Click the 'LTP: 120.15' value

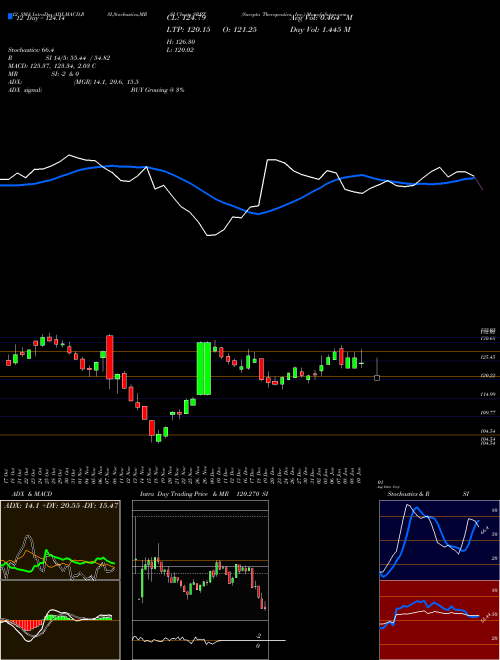click(x=189, y=30)
